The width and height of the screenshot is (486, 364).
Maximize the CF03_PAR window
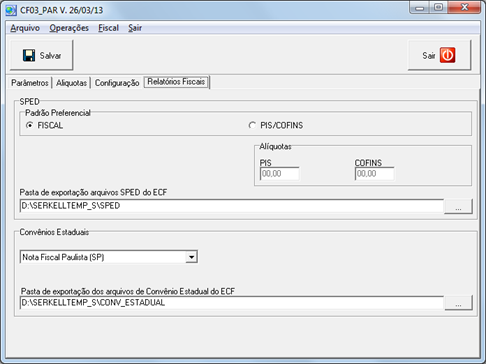tap(438, 7)
